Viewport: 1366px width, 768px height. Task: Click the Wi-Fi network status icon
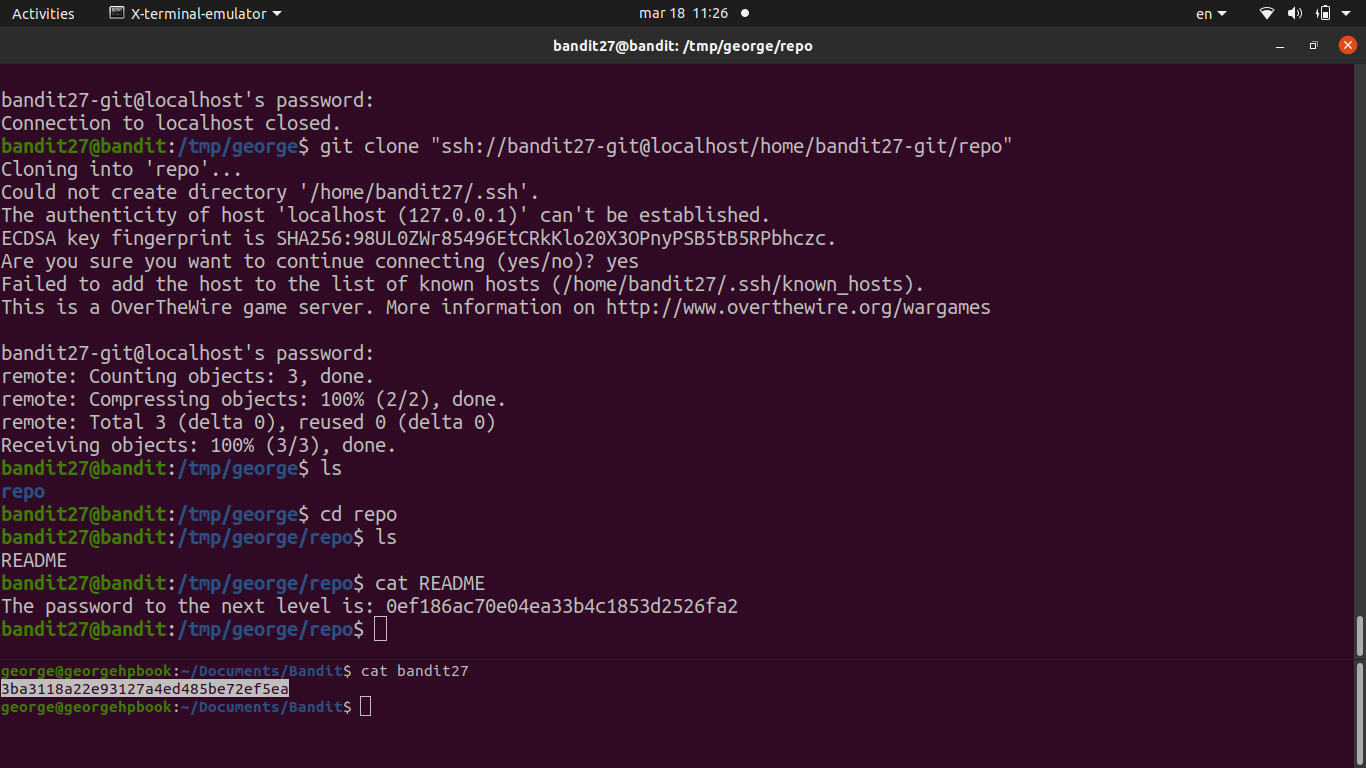pos(1267,14)
